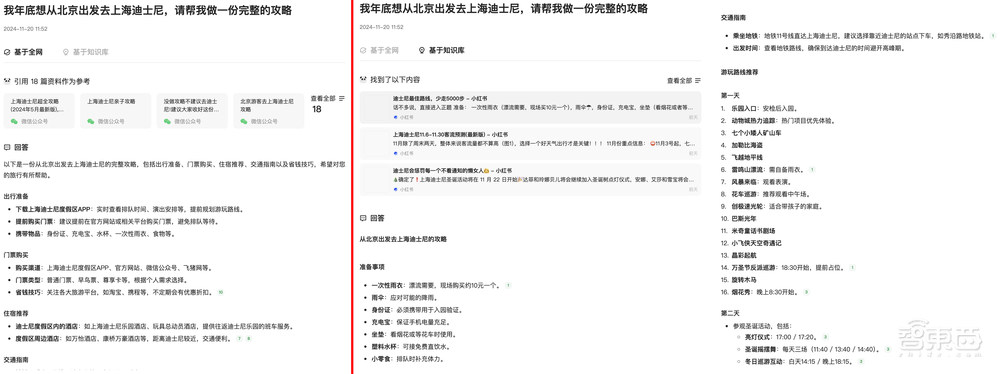
Task: Click WeChat icon on 北京游客去上海迪士尼攻略 card
Action: point(244,121)
